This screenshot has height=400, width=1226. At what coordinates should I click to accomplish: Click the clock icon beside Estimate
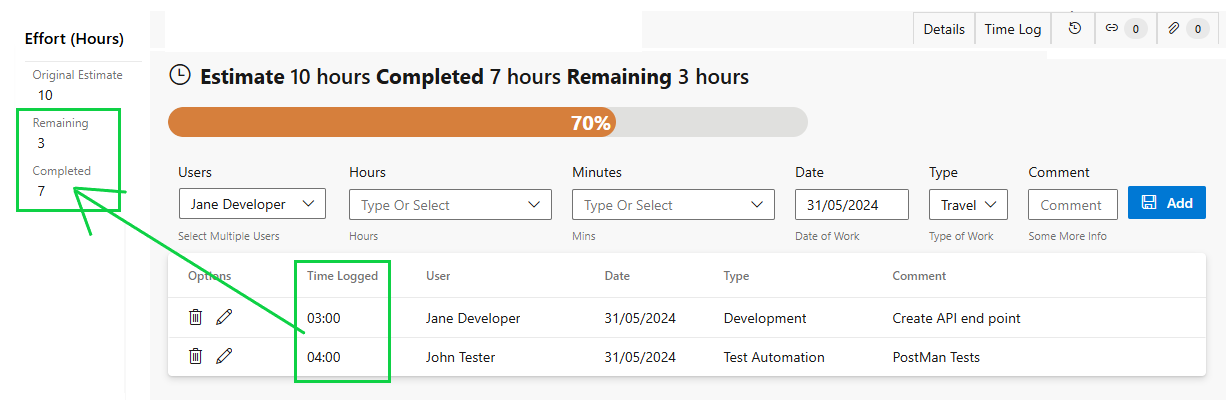click(x=179, y=76)
